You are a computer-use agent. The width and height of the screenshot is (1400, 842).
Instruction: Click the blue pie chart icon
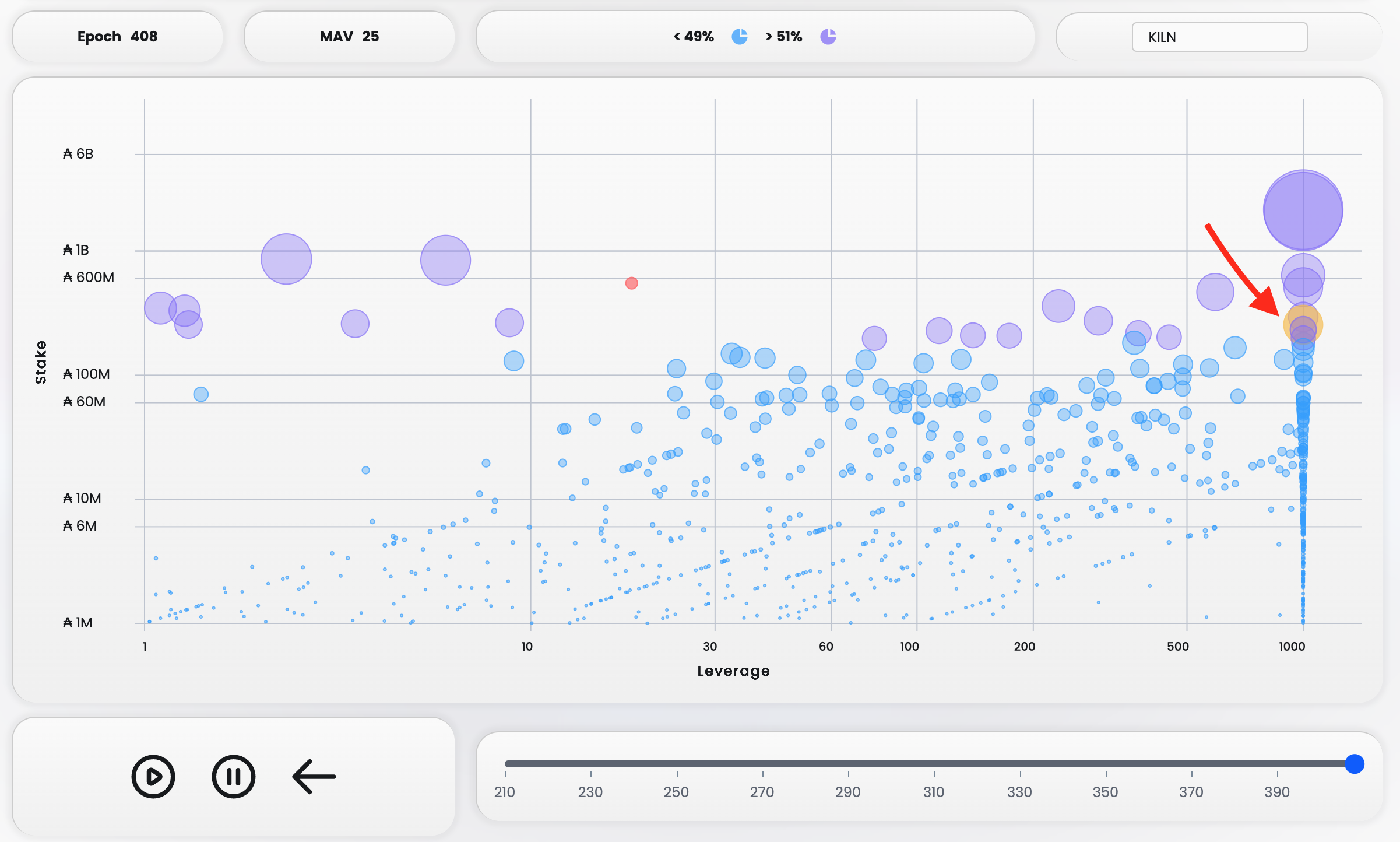[740, 37]
